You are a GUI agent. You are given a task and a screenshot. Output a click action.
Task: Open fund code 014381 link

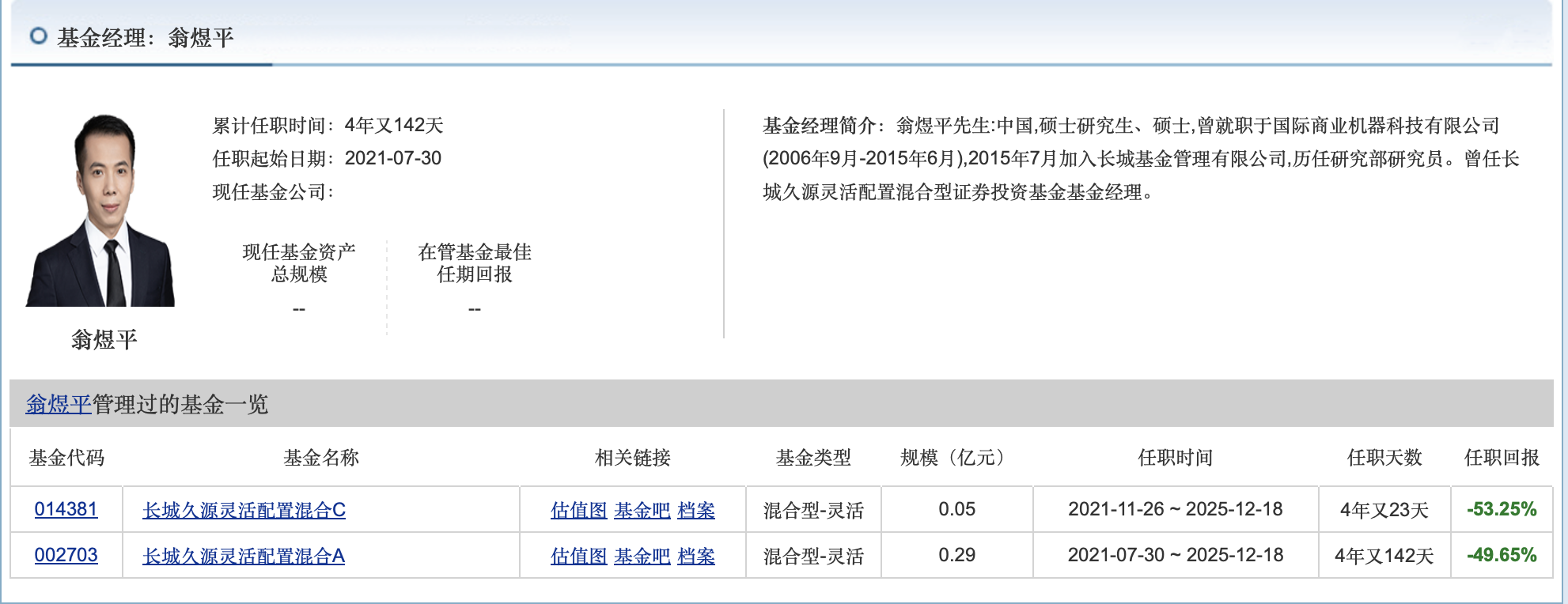pyautogui.click(x=66, y=510)
